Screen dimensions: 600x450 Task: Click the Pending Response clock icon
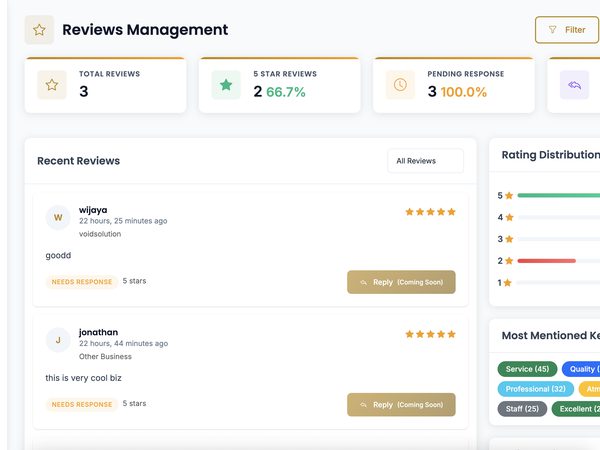click(x=400, y=85)
